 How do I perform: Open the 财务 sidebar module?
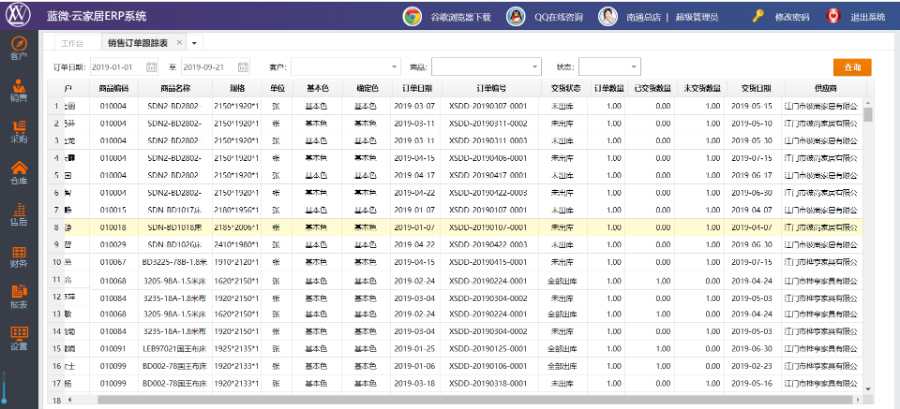[x=19, y=256]
